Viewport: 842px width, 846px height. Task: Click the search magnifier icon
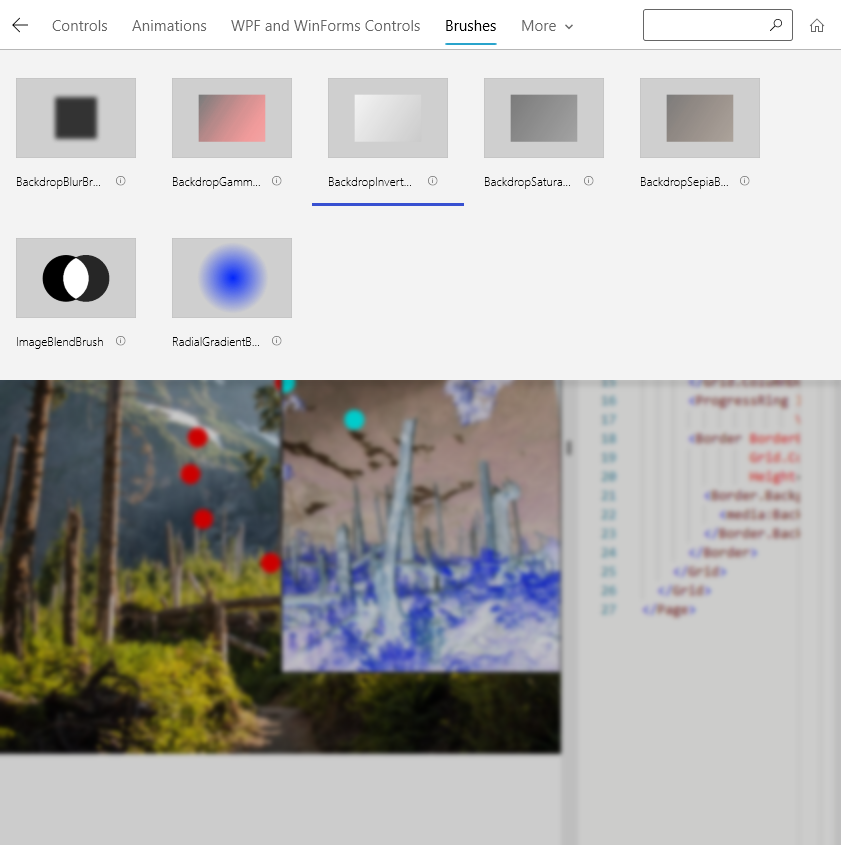[776, 25]
